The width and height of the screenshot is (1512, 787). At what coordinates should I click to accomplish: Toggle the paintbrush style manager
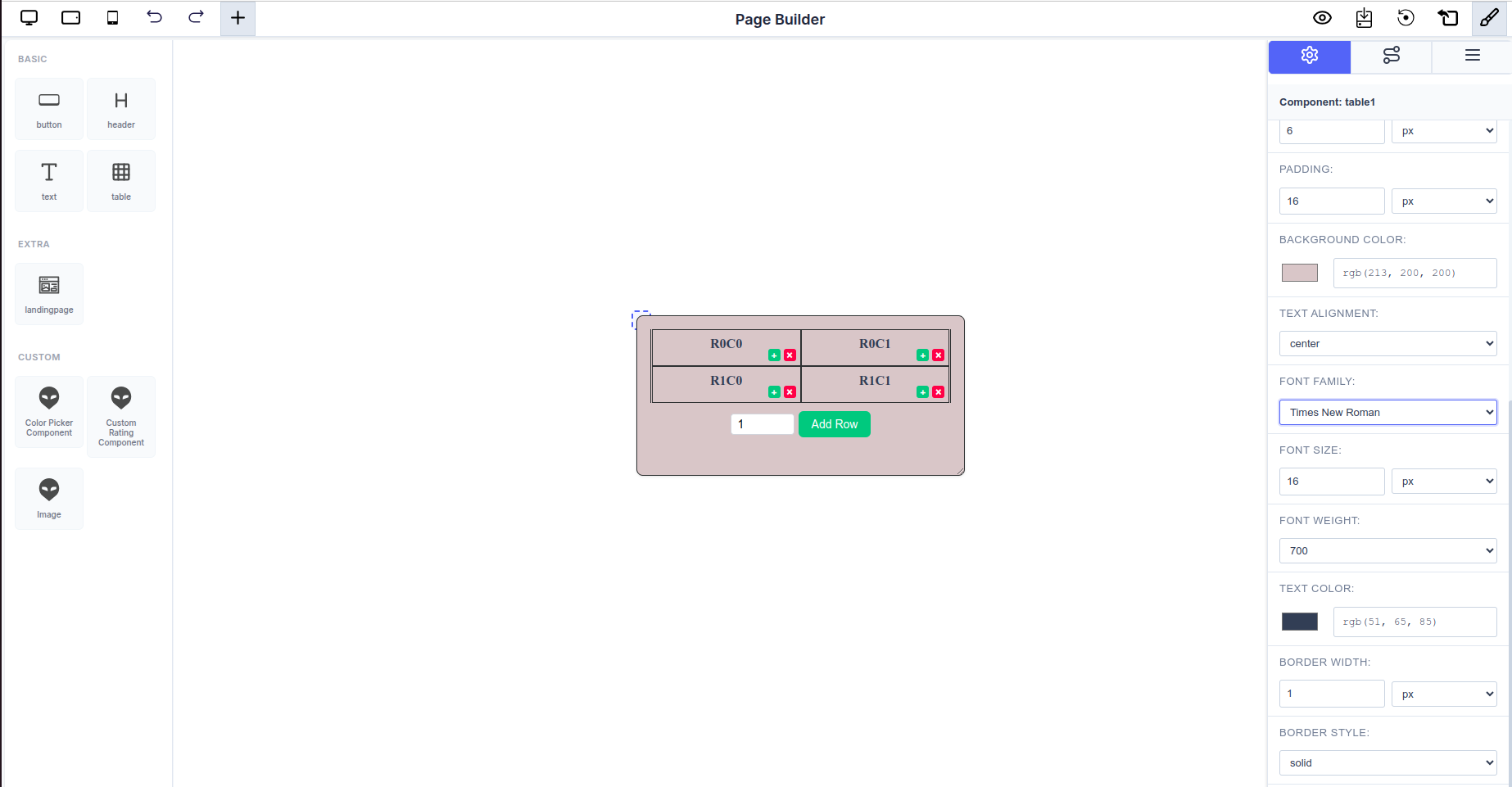[x=1489, y=18]
